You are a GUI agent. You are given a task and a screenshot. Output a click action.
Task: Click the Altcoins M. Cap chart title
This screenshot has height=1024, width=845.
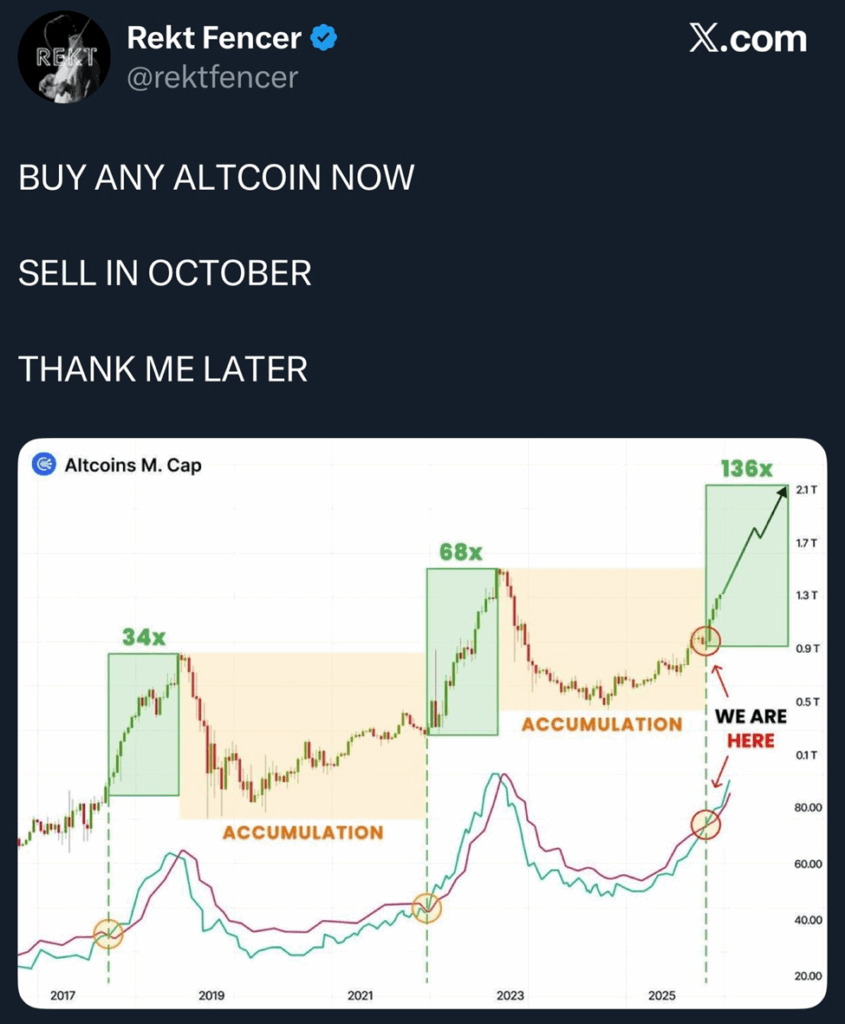coord(133,465)
